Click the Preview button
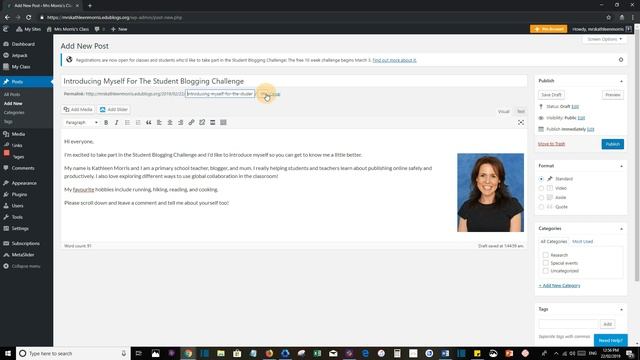This screenshot has height=360, width=640. 613,95
